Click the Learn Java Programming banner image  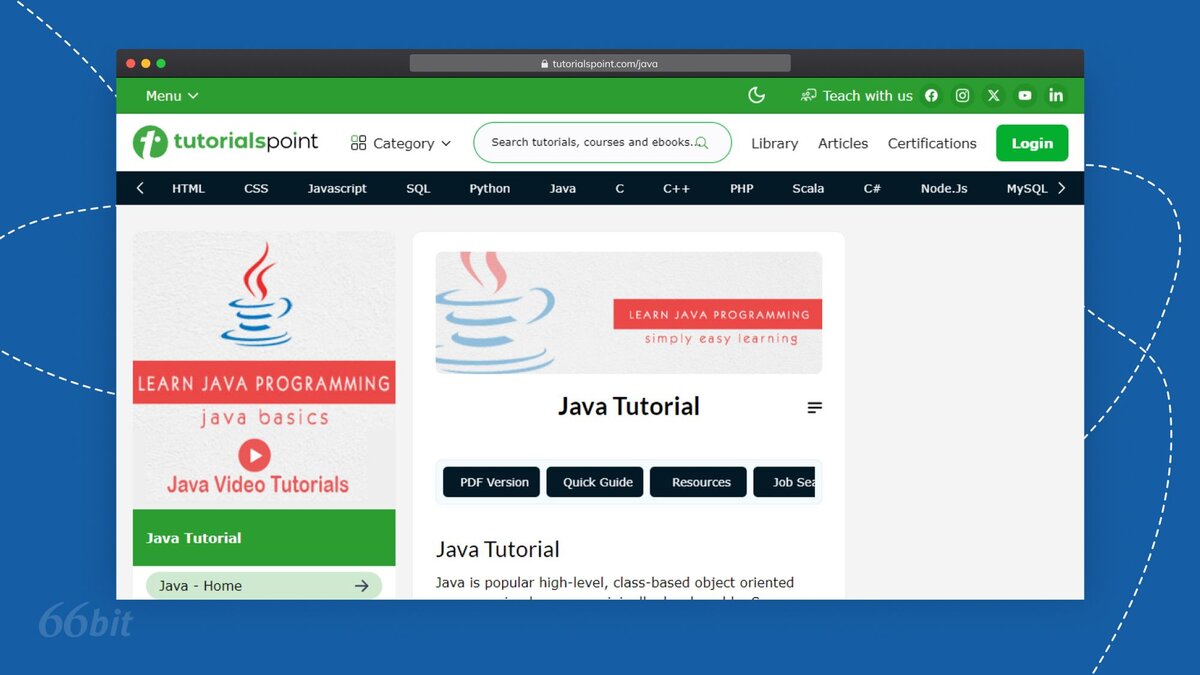coord(629,313)
